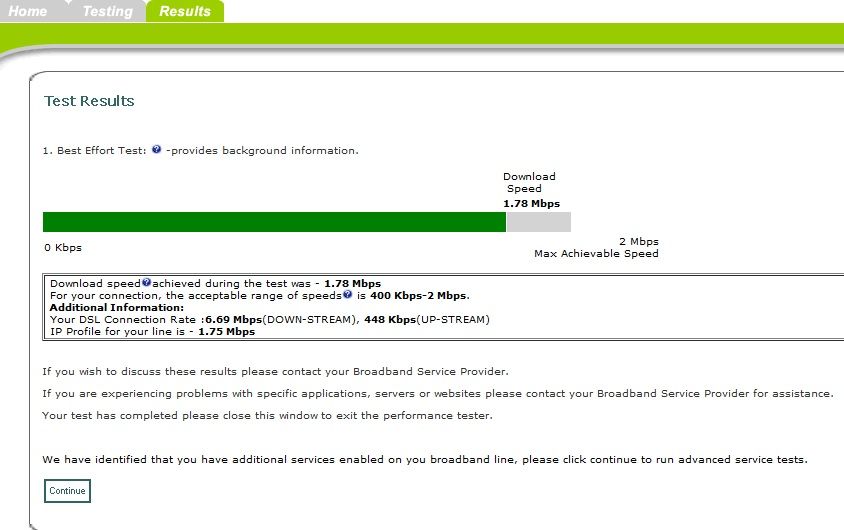The height and width of the screenshot is (530, 844).
Task: Click the 1.78 Mbps label above the bar
Action: [531, 203]
